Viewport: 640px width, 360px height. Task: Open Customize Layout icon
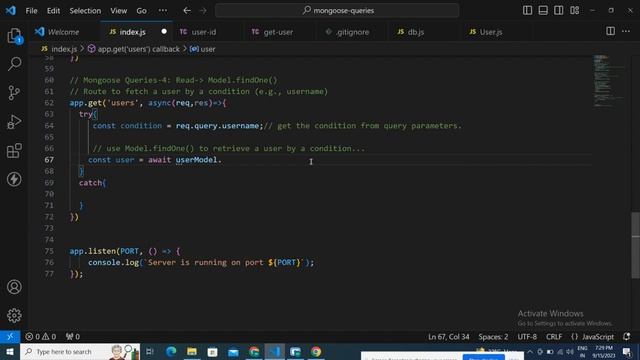574,10
